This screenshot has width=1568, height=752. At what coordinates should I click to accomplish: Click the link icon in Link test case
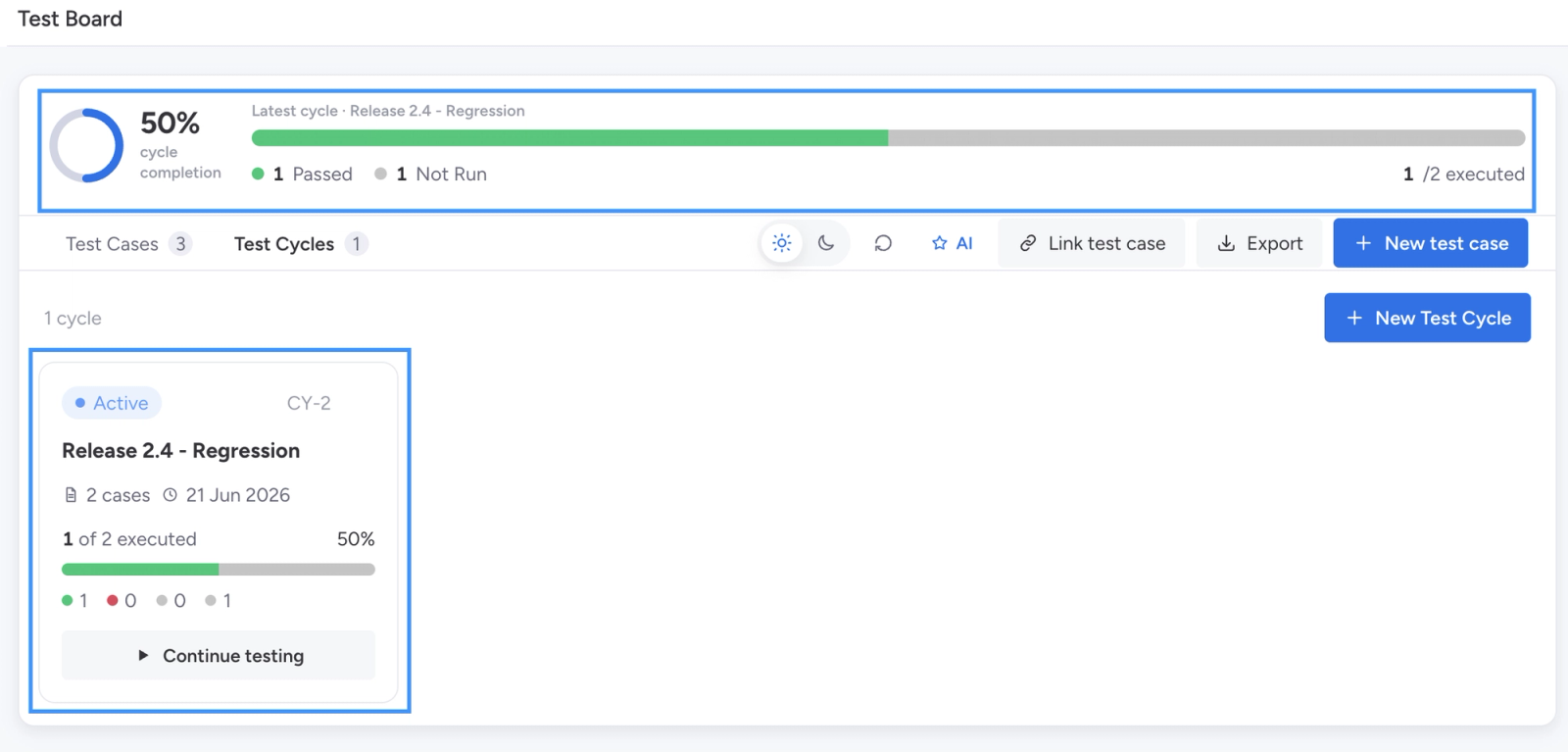pyautogui.click(x=1028, y=243)
